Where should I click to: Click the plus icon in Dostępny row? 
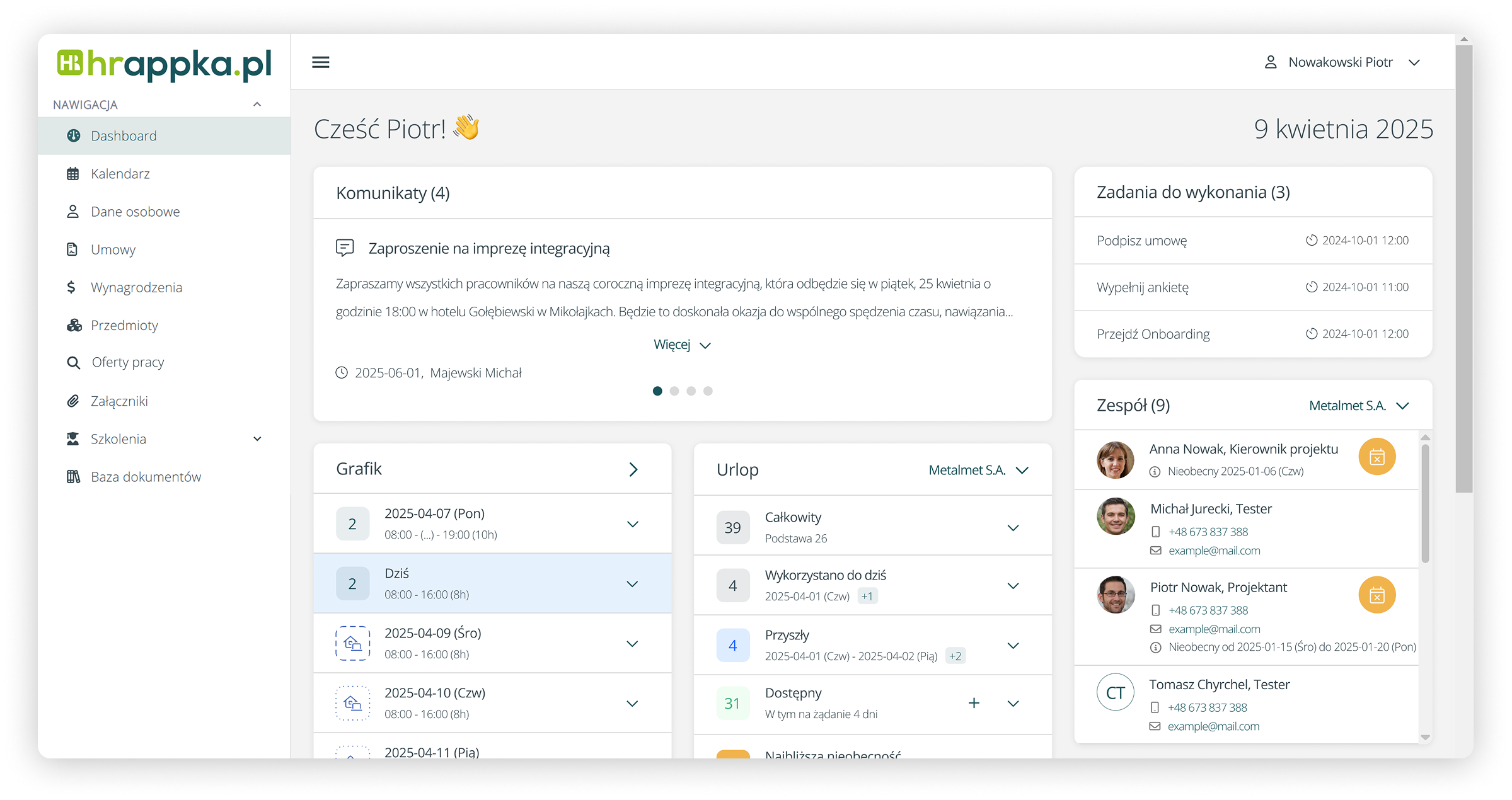pyautogui.click(x=974, y=703)
